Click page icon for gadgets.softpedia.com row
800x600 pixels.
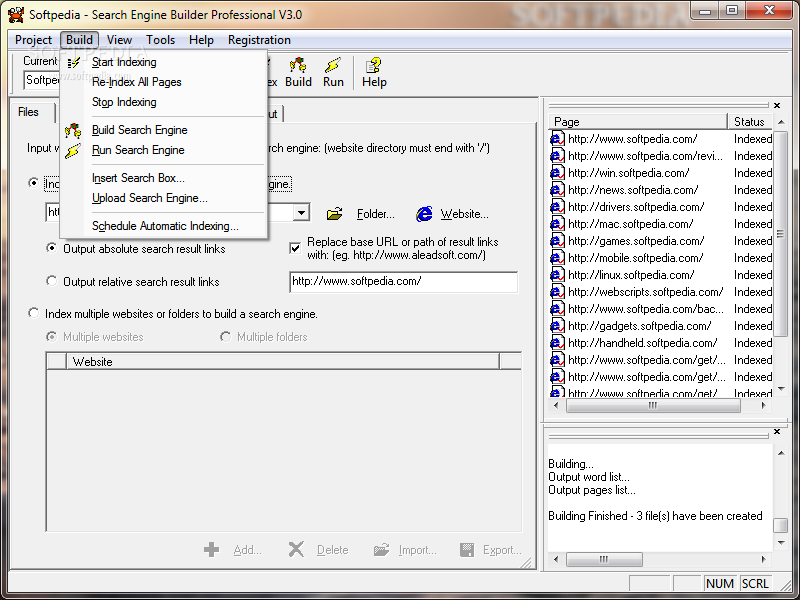pyautogui.click(x=557, y=326)
